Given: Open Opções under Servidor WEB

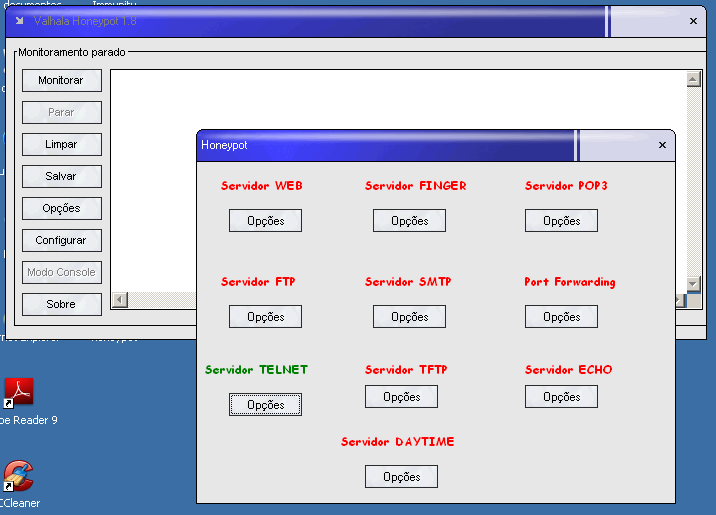Looking at the screenshot, I should pos(265,221).
